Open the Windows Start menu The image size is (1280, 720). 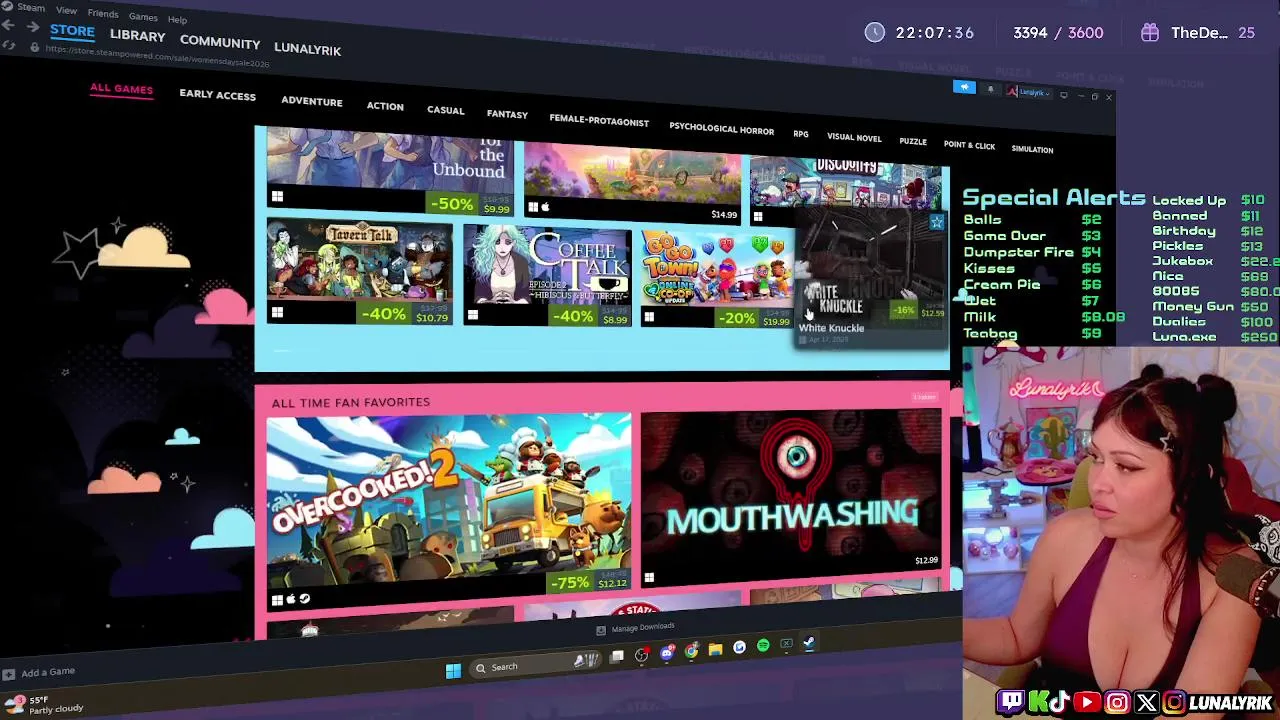[453, 670]
